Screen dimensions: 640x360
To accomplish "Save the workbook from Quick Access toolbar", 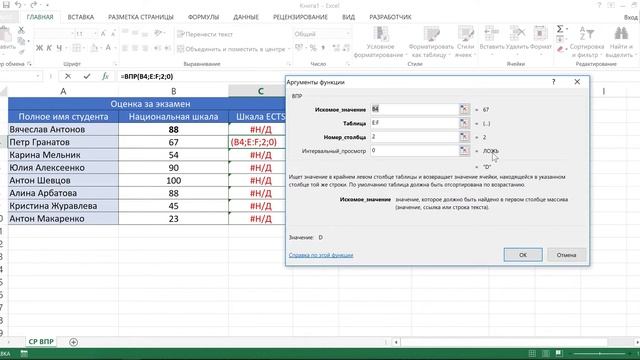I will pyautogui.click(x=6, y=4).
